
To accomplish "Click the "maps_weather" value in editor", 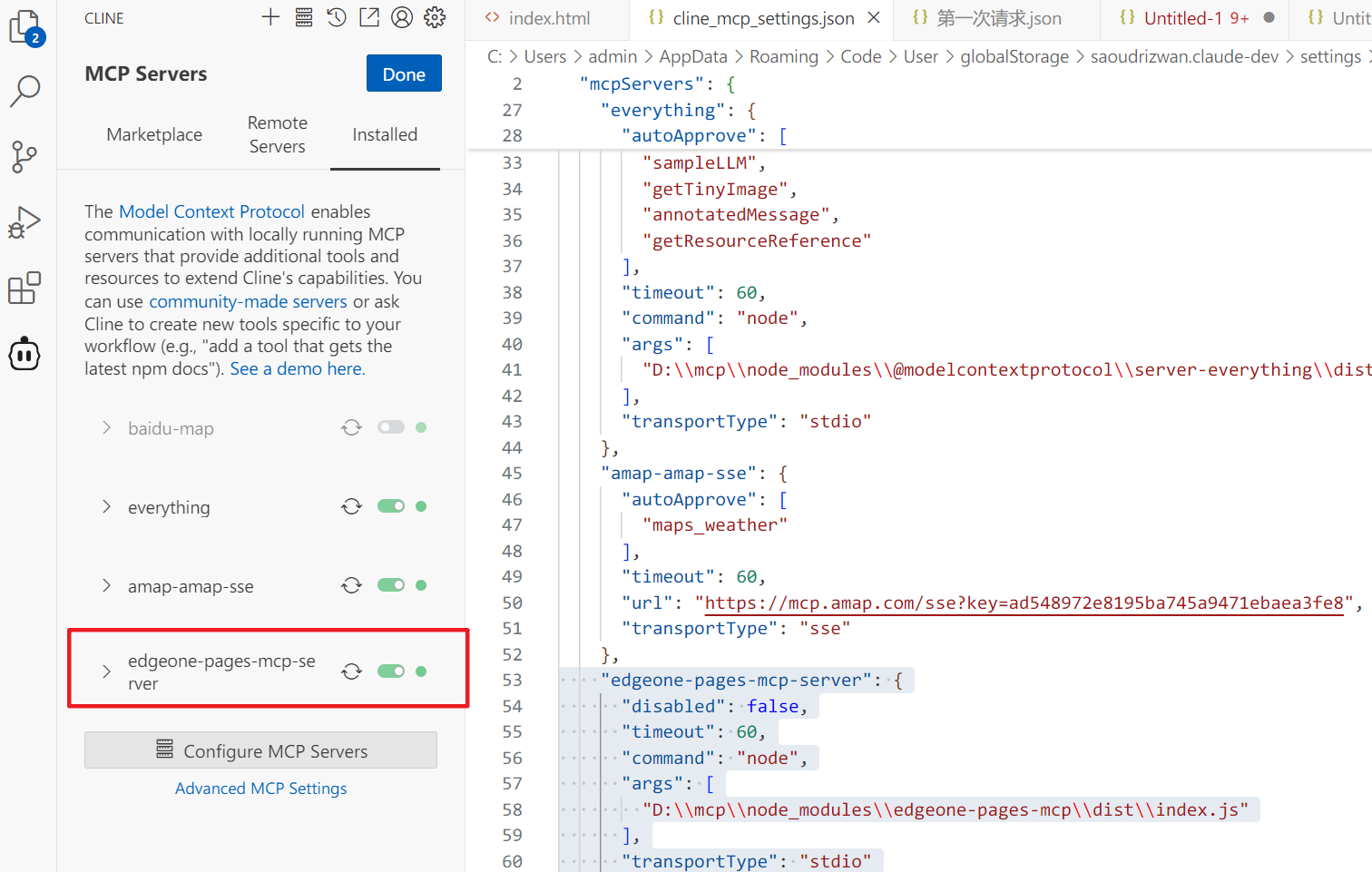I will [x=715, y=524].
